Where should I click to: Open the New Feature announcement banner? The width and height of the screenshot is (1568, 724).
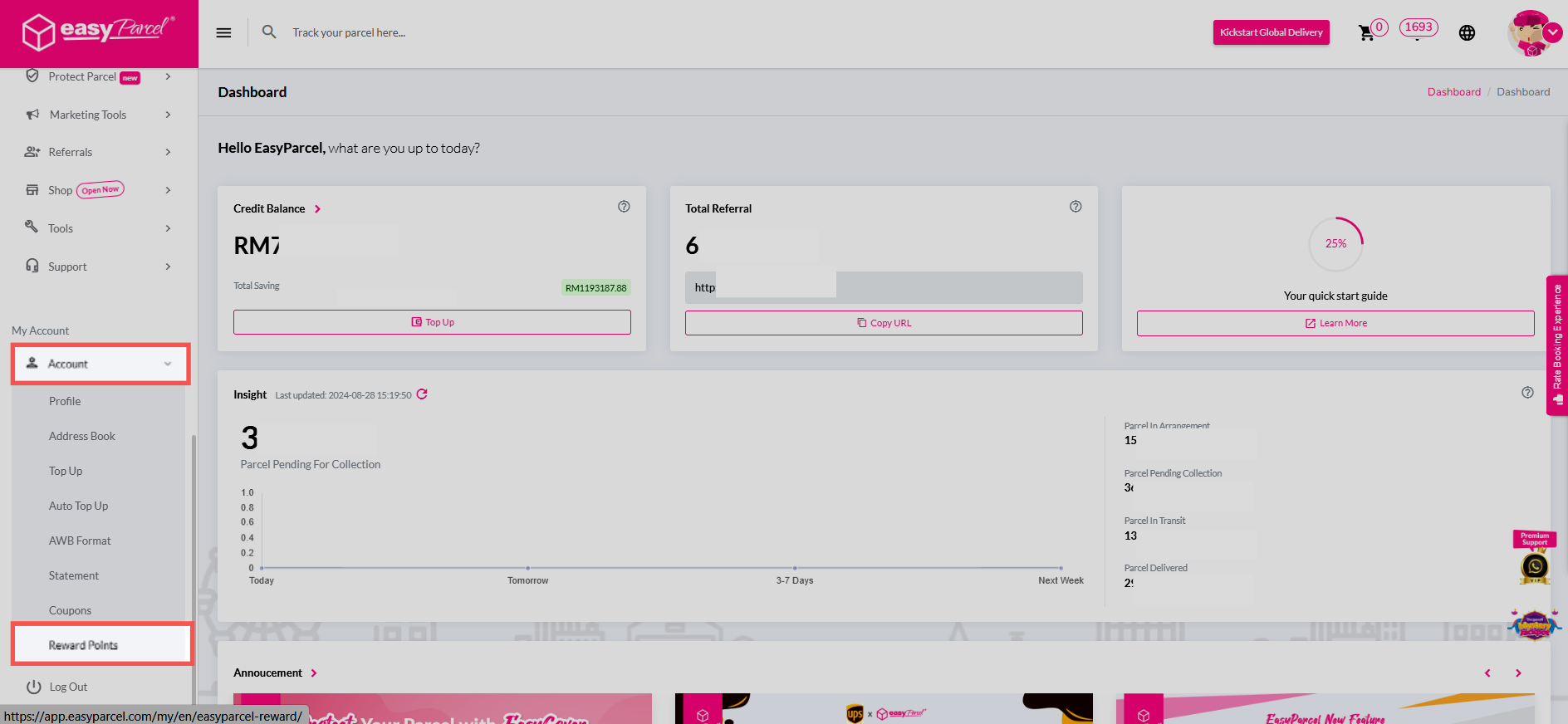pos(1325,709)
